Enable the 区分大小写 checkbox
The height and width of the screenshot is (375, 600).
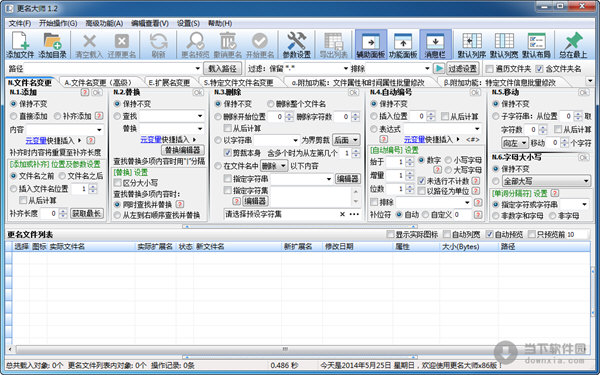118,183
